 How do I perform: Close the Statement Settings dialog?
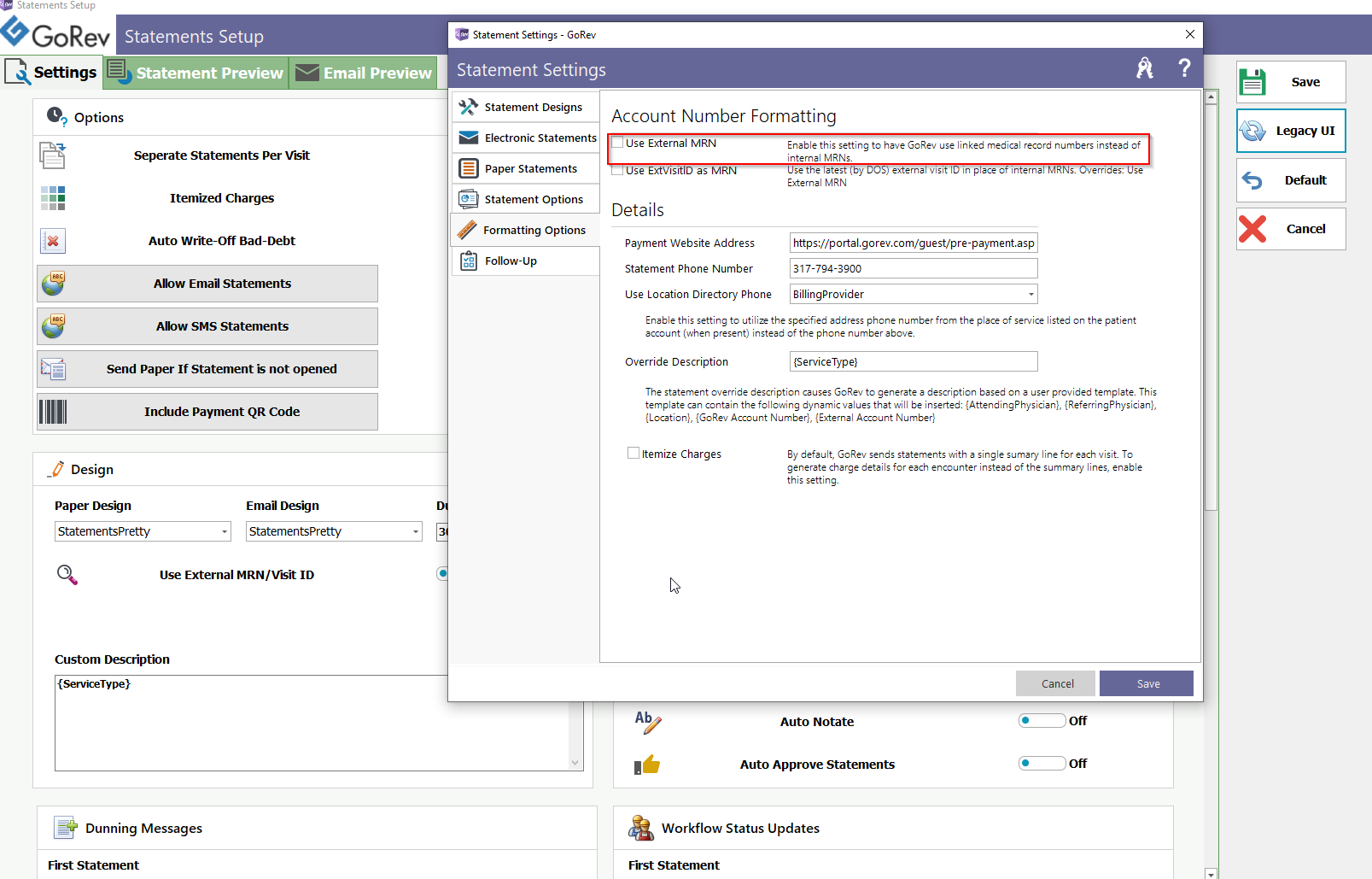tap(1189, 34)
